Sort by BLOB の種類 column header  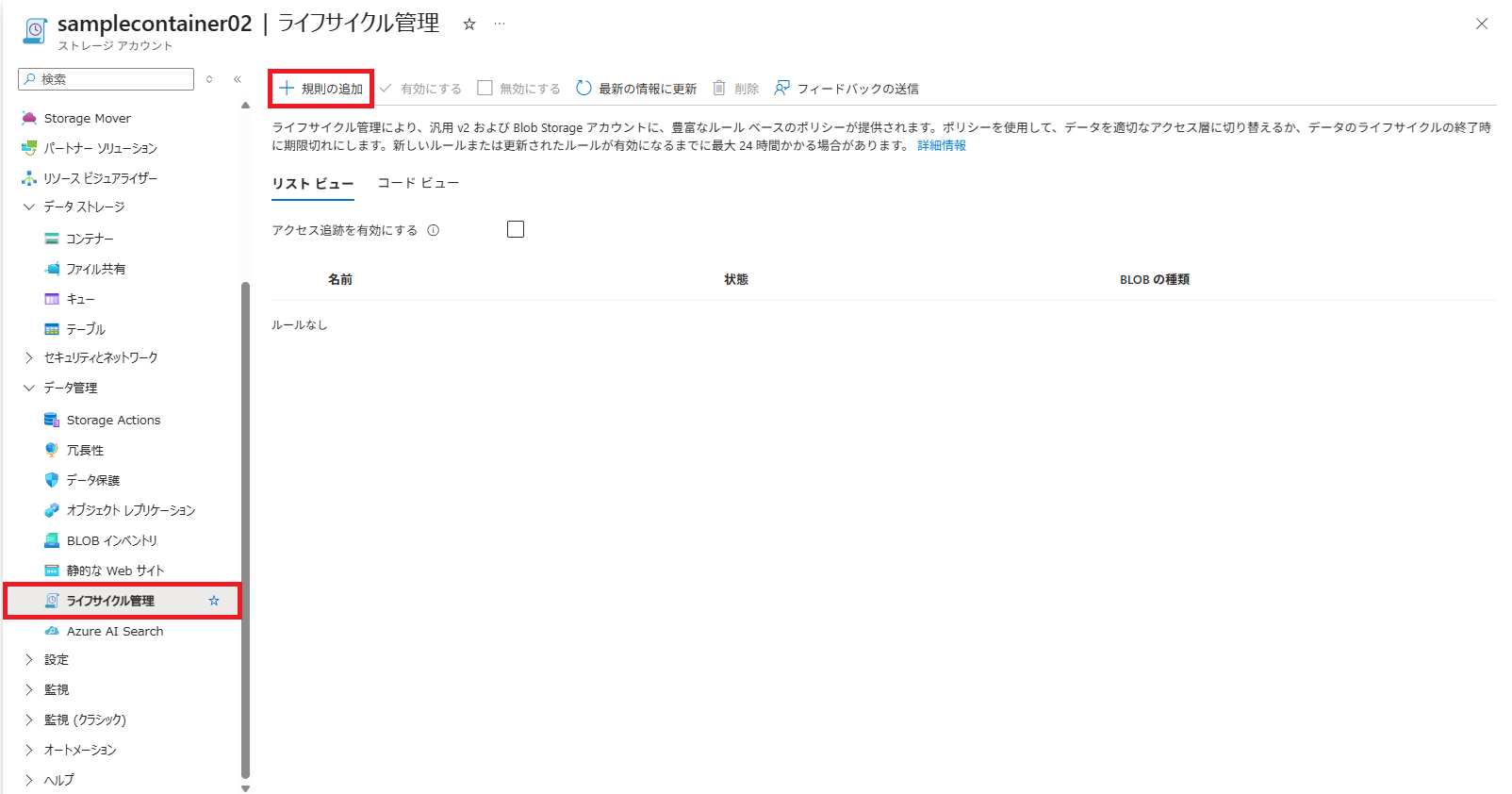(x=1155, y=279)
